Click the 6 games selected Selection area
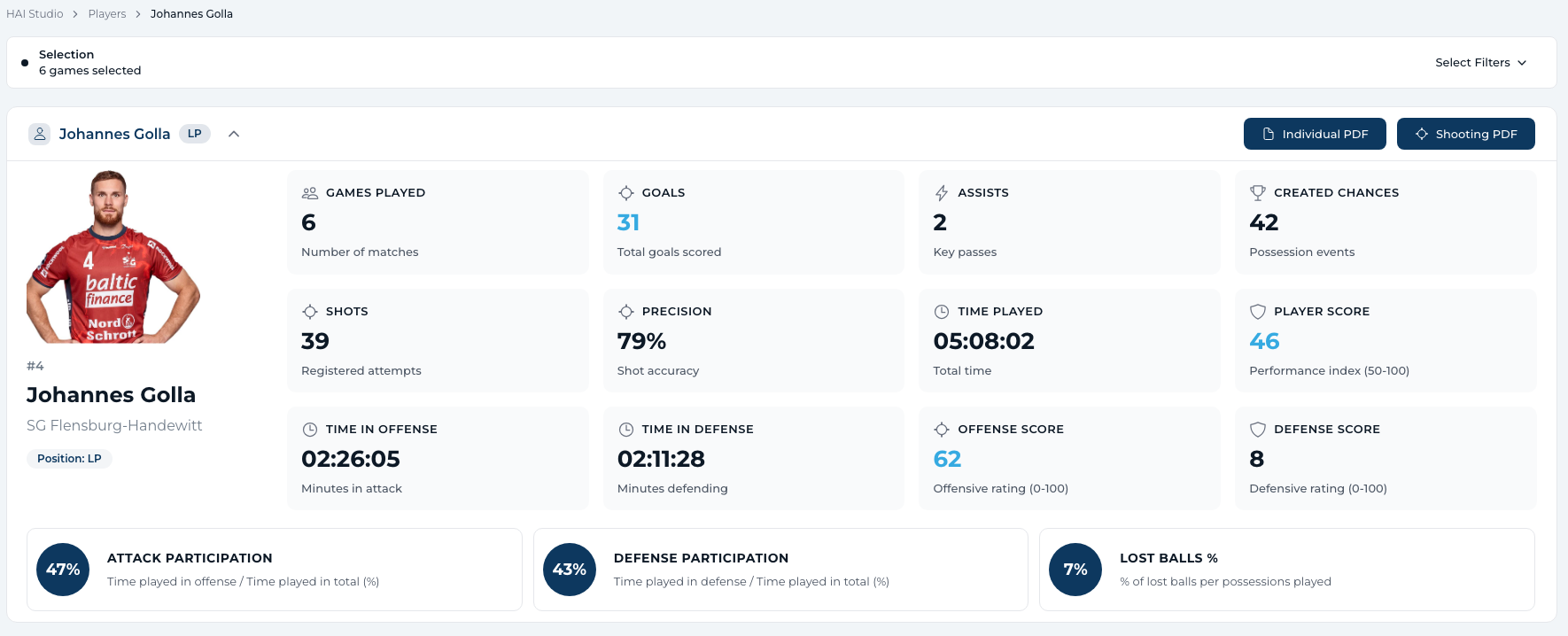 click(89, 63)
